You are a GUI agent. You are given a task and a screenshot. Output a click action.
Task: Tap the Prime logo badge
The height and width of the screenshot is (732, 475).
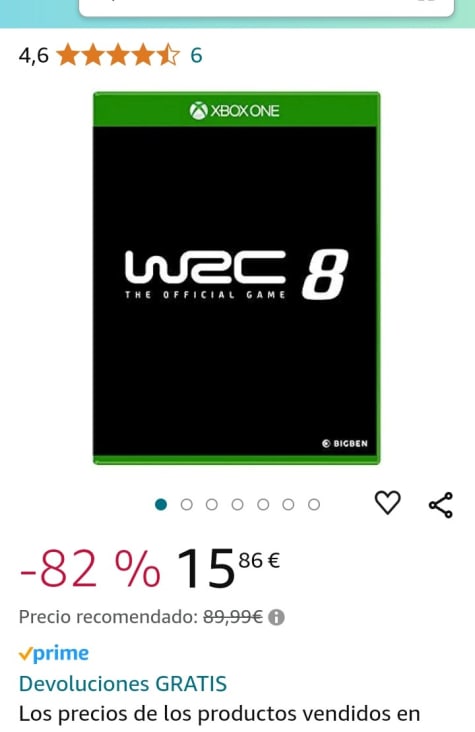tap(54, 653)
